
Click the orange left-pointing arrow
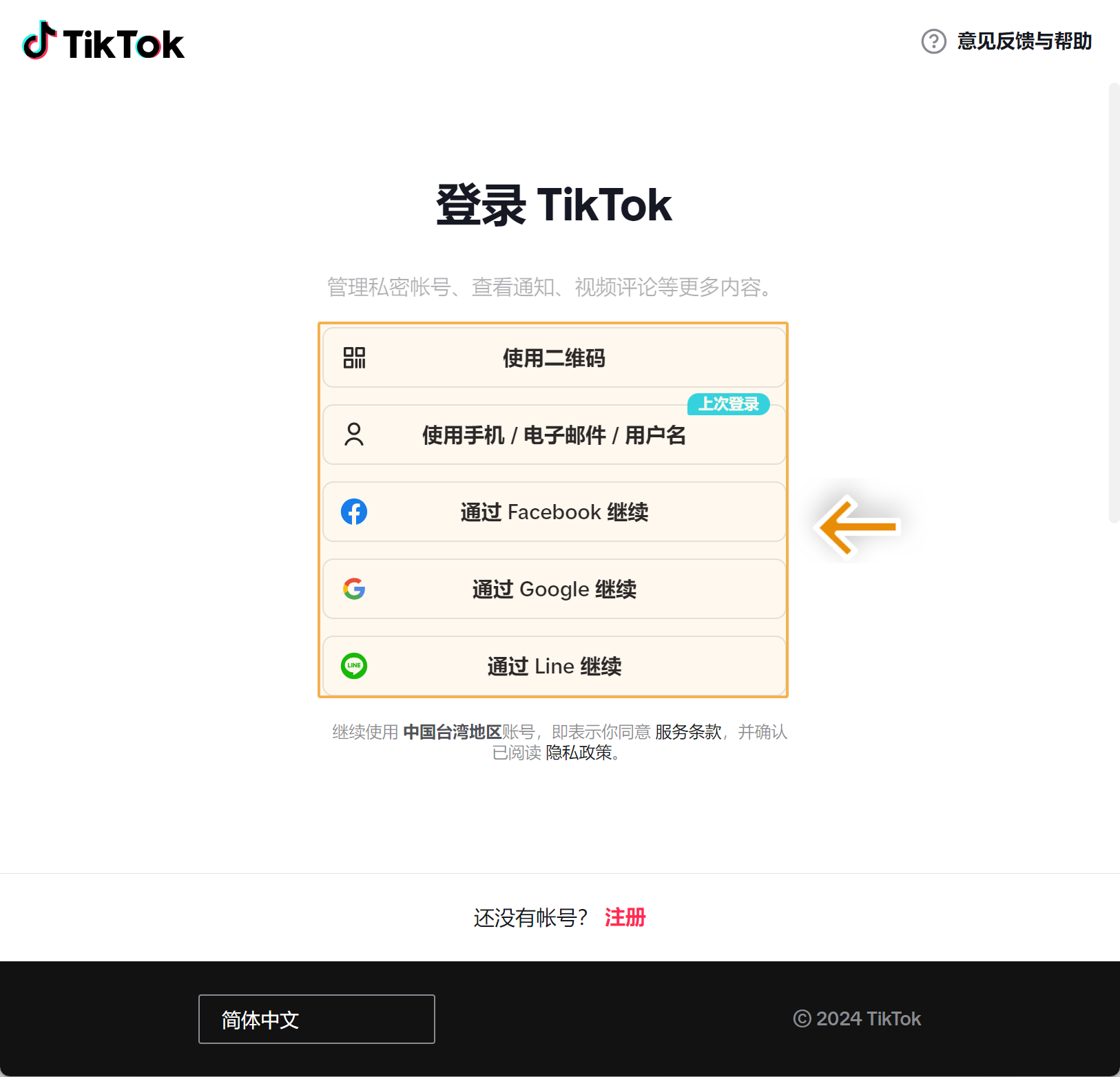(x=858, y=527)
